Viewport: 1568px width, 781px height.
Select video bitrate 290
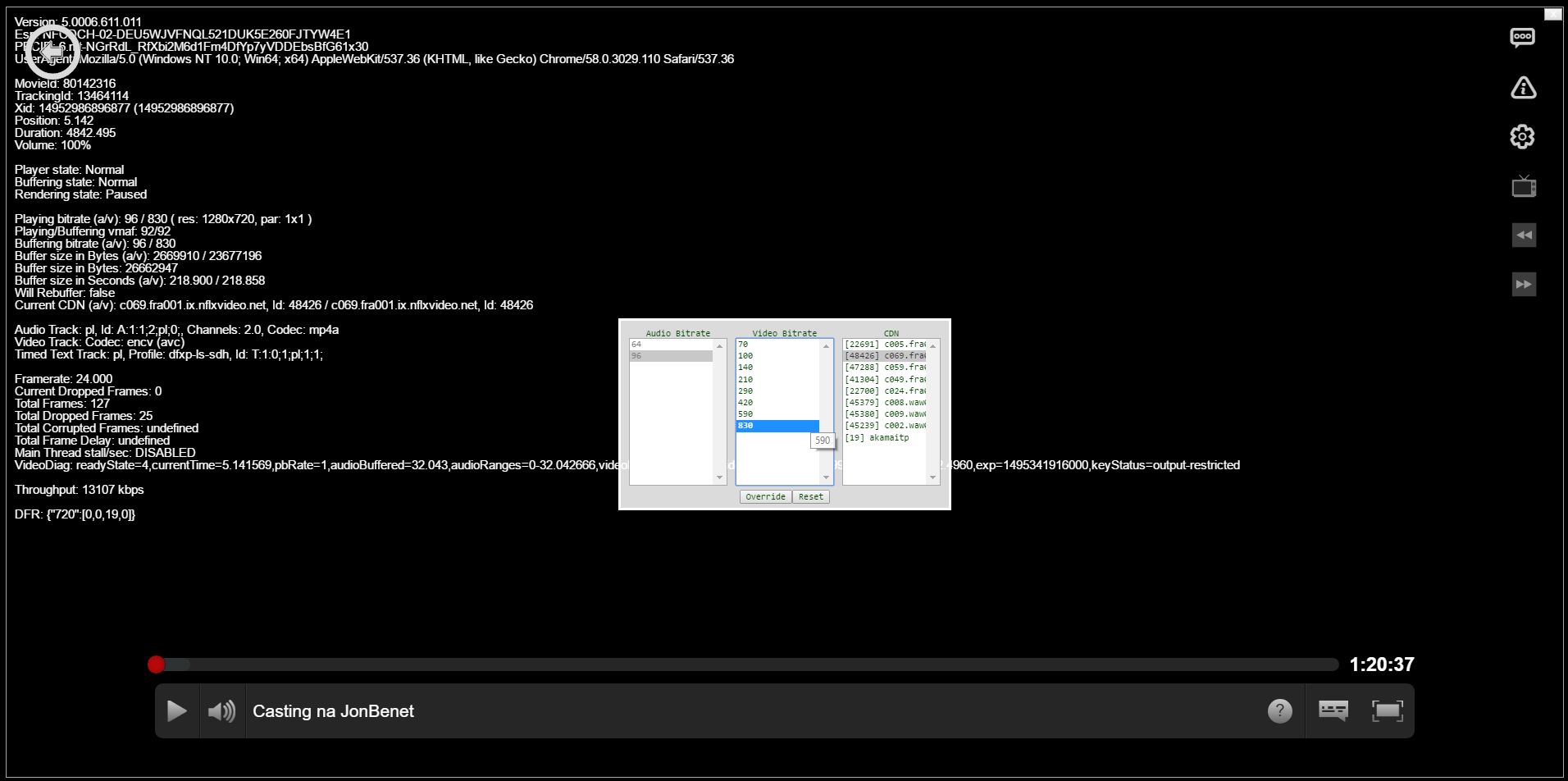777,391
